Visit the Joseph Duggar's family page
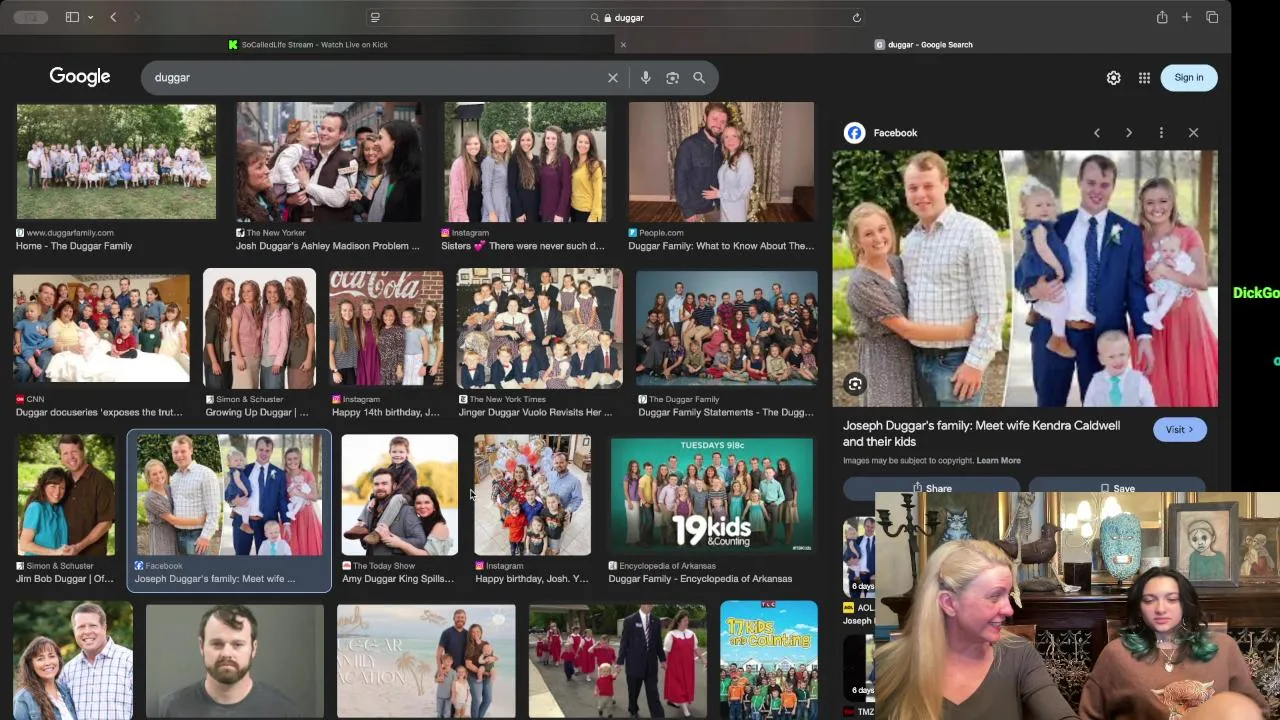Viewport: 1280px width, 720px height. coord(1179,429)
